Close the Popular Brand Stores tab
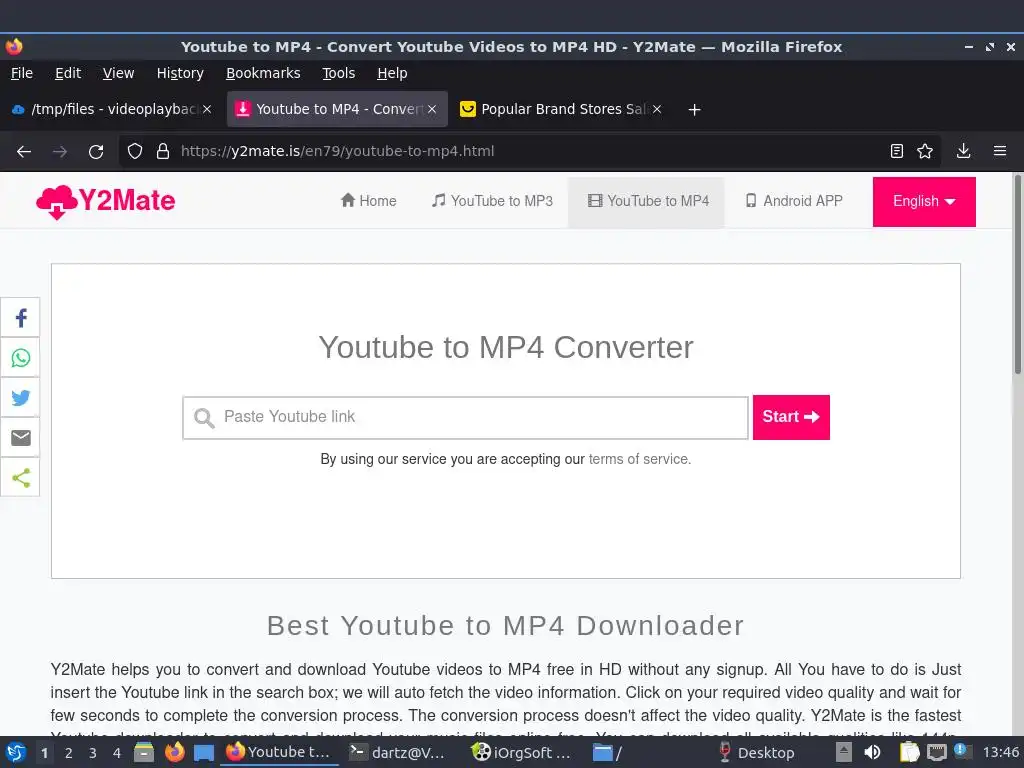This screenshot has width=1024, height=768. pyautogui.click(x=657, y=109)
